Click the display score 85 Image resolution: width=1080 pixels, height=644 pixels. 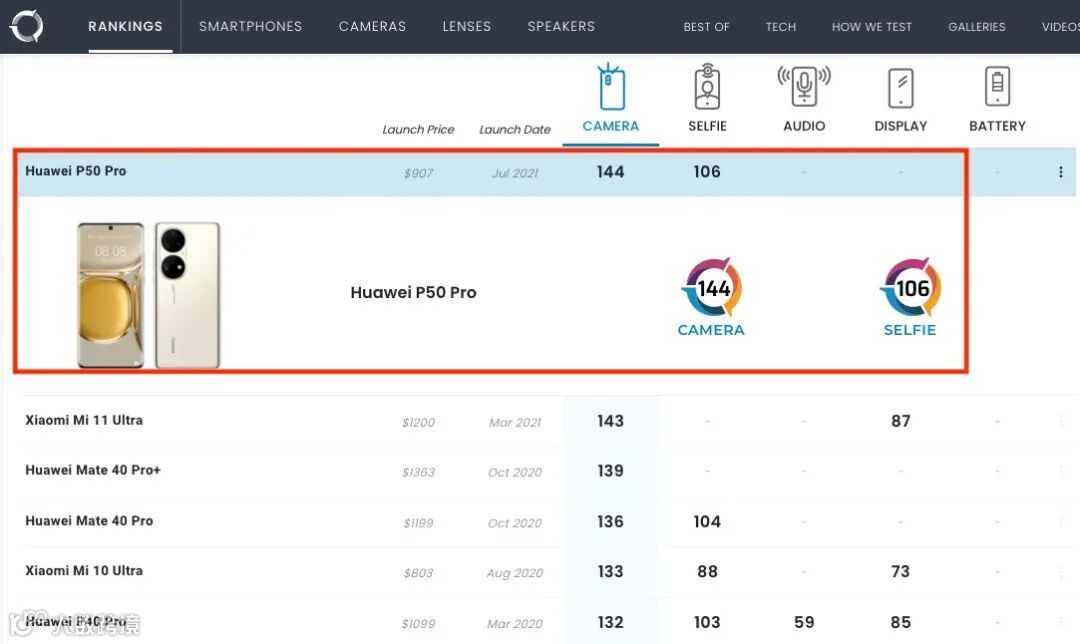(x=901, y=622)
